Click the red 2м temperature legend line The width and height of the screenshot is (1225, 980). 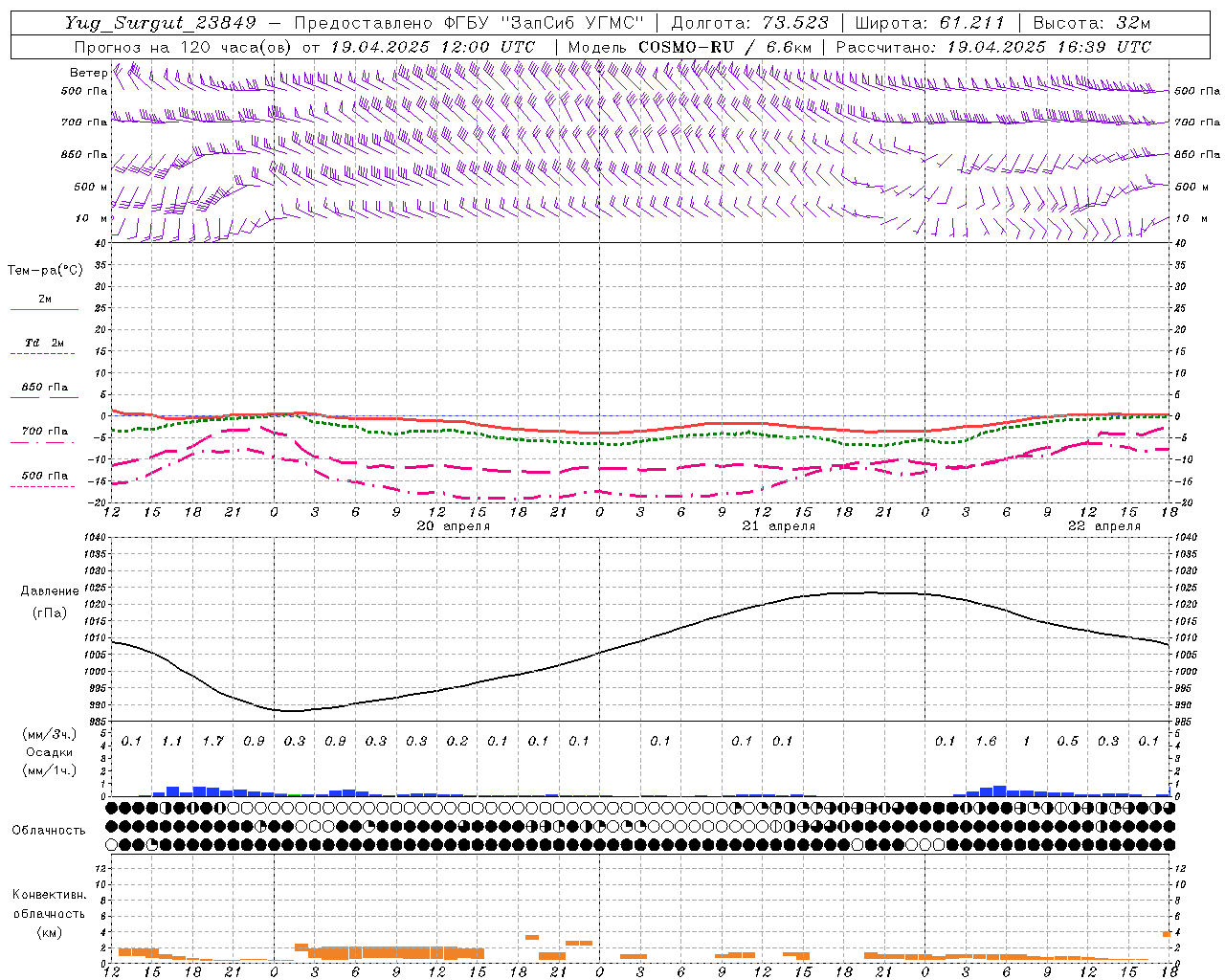click(x=44, y=309)
